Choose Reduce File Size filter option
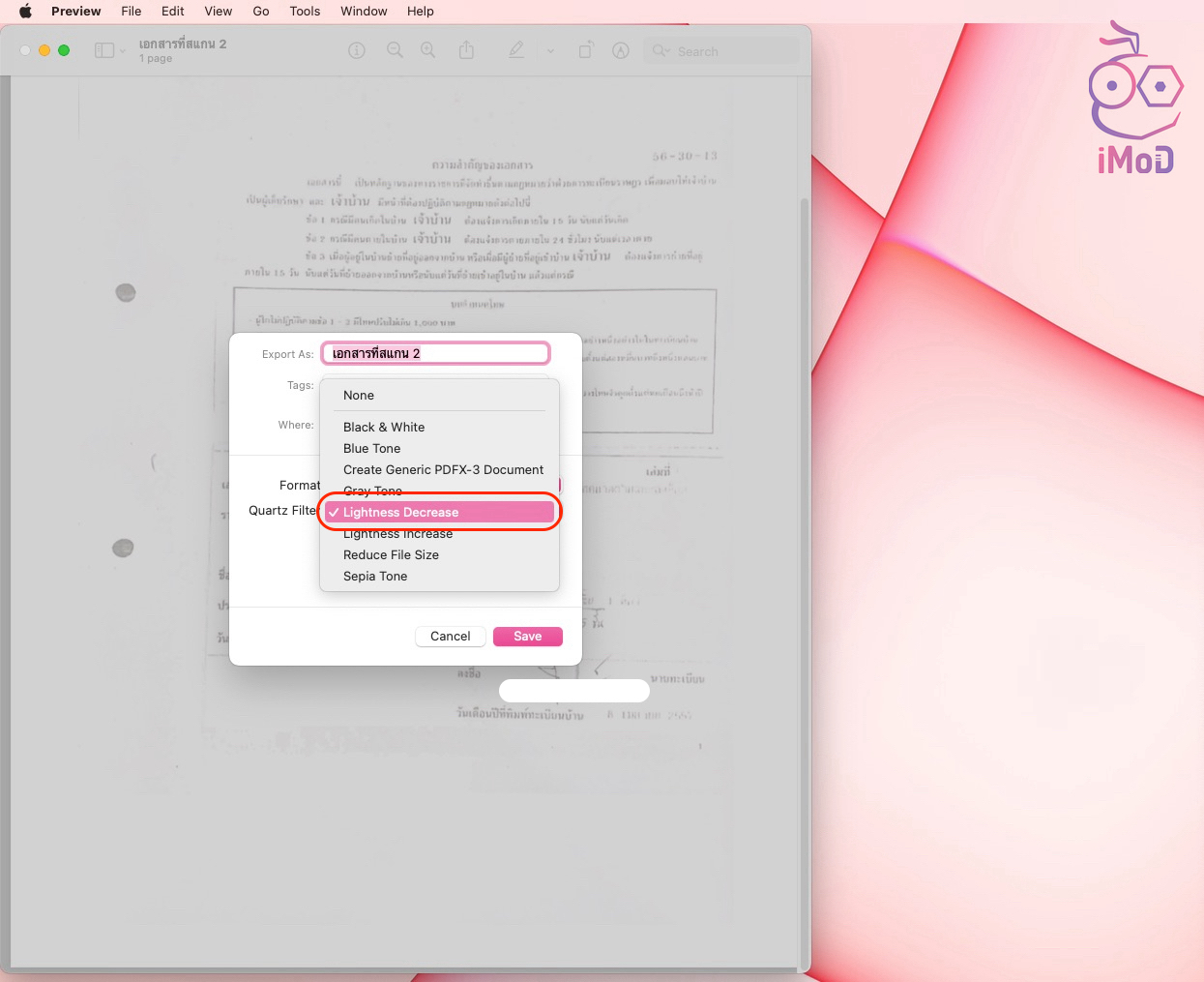Image resolution: width=1204 pixels, height=982 pixels. click(391, 554)
